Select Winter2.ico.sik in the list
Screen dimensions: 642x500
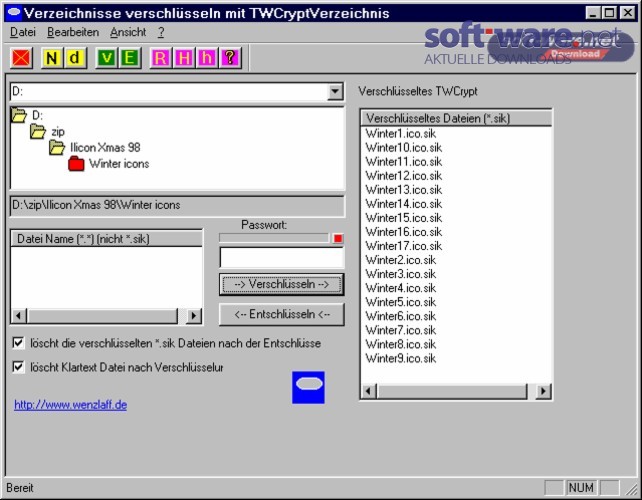(401, 260)
